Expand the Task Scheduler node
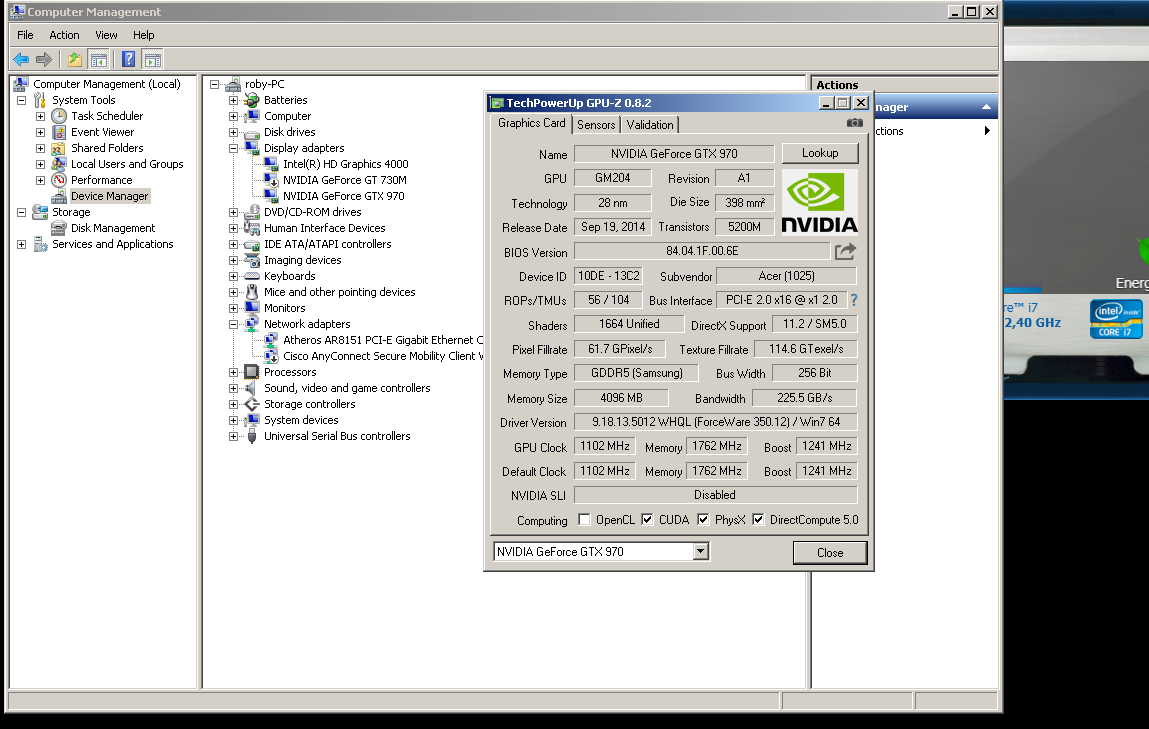 click(x=41, y=116)
